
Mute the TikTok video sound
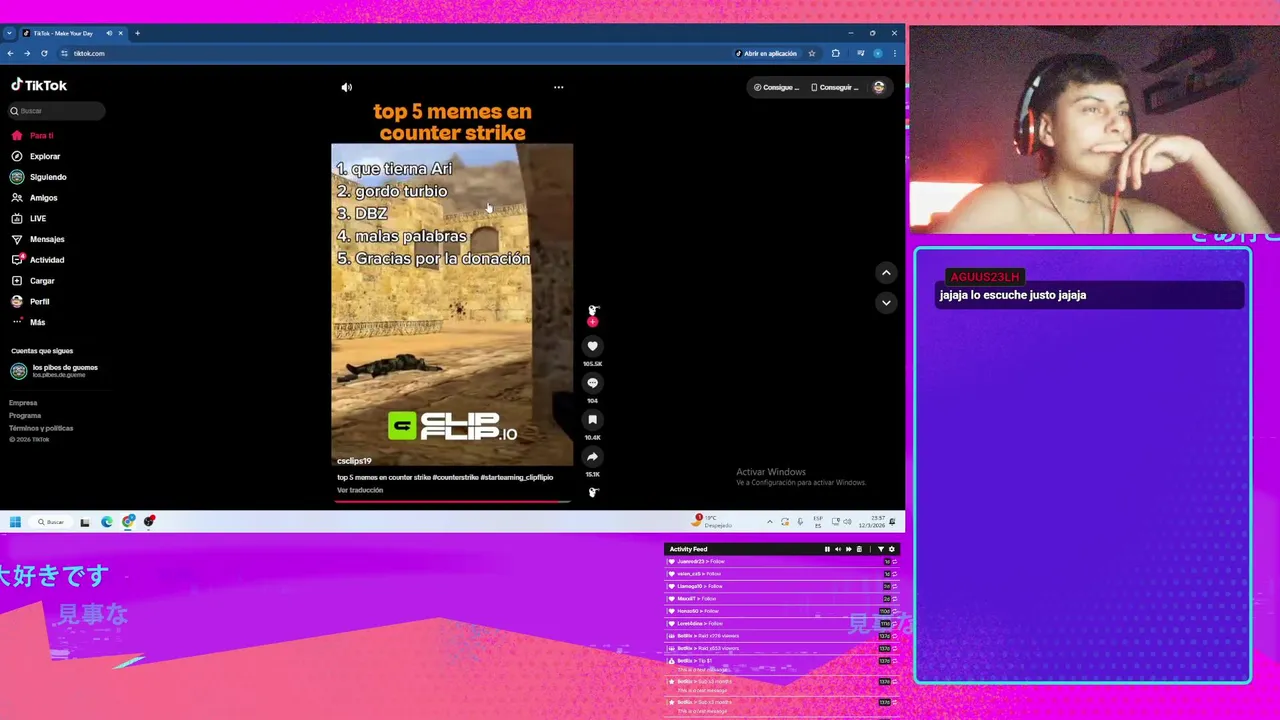[x=347, y=87]
